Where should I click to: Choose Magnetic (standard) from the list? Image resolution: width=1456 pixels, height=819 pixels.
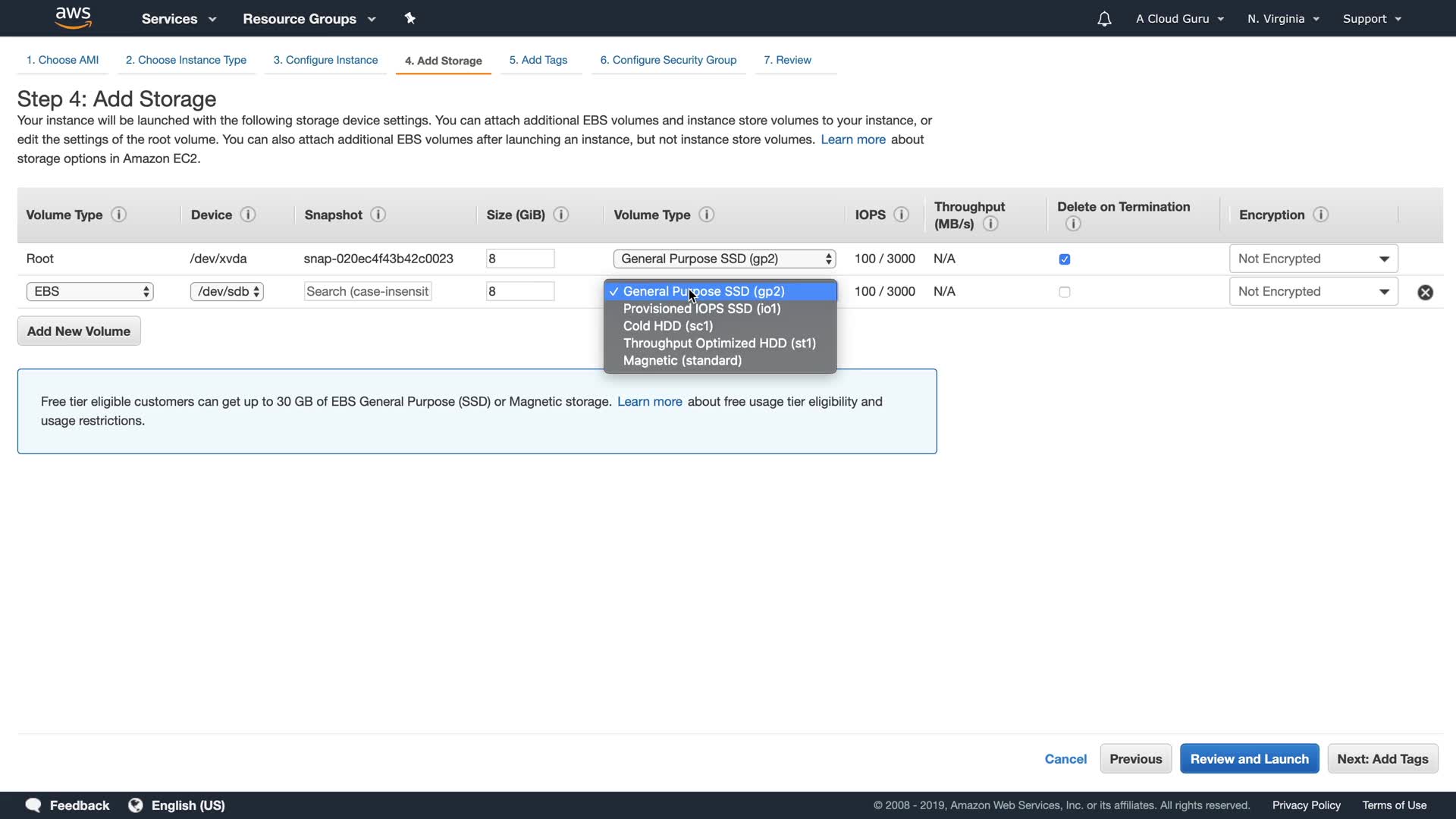click(x=682, y=360)
